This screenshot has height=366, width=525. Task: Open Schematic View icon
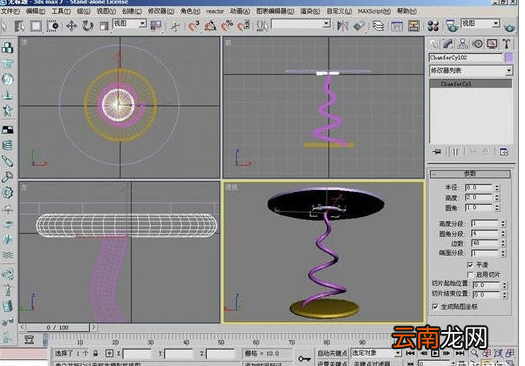(x=414, y=26)
